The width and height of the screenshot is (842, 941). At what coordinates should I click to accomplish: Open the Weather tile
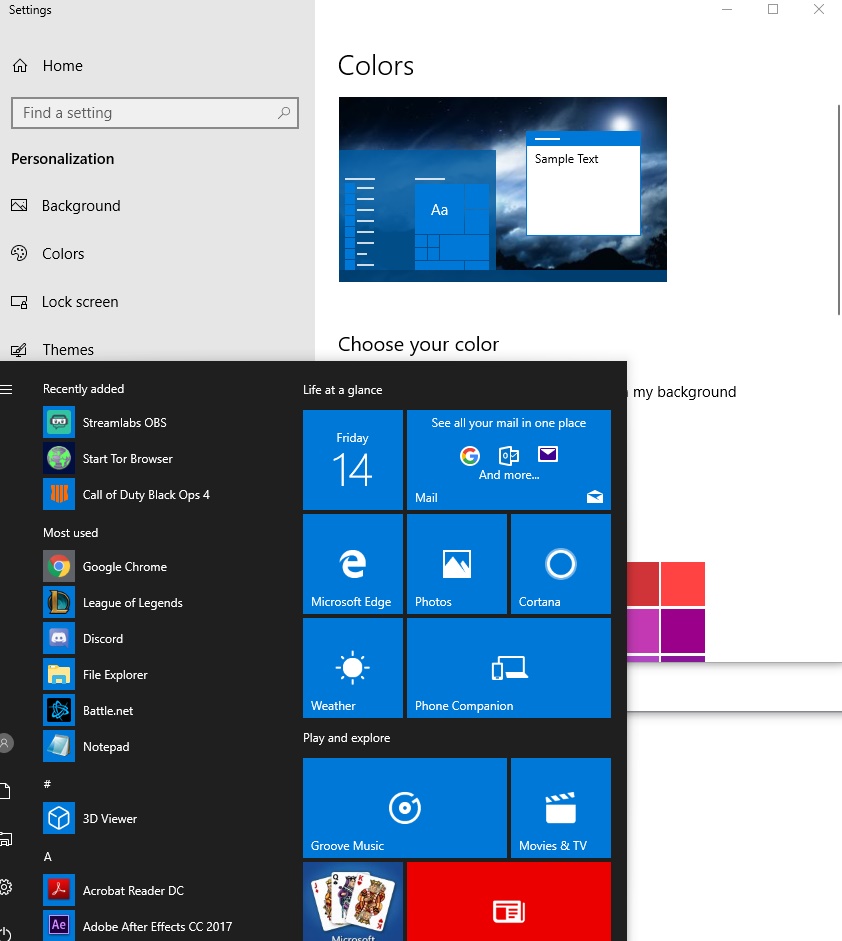[x=353, y=668]
